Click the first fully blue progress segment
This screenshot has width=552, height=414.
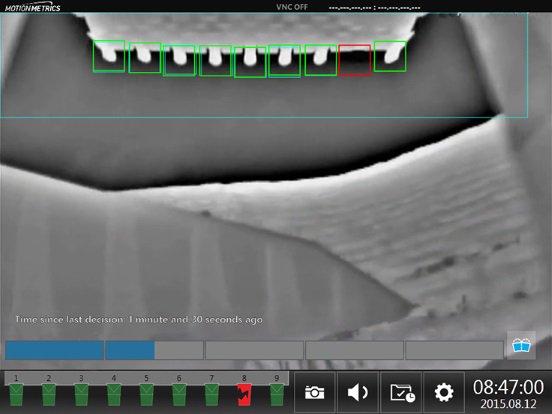pos(54,350)
